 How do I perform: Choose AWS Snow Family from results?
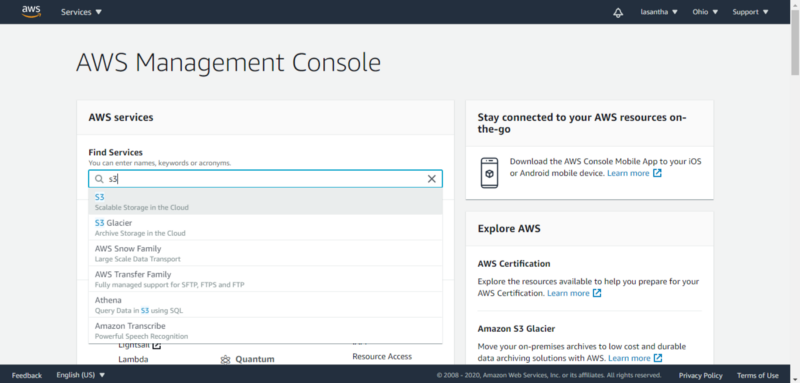coord(265,253)
